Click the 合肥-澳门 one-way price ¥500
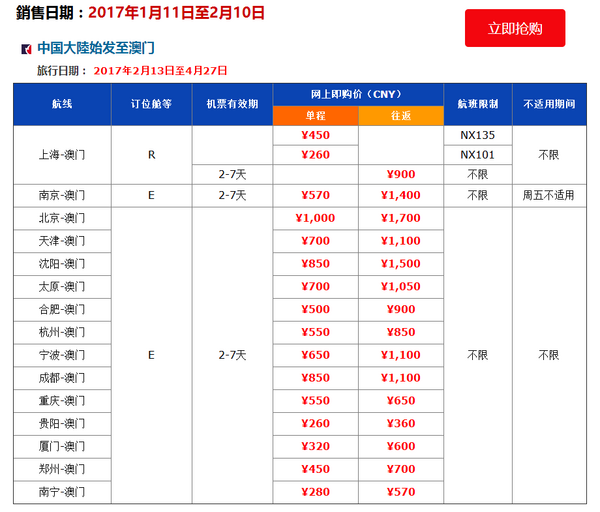The height and width of the screenshot is (512, 600). click(315, 309)
